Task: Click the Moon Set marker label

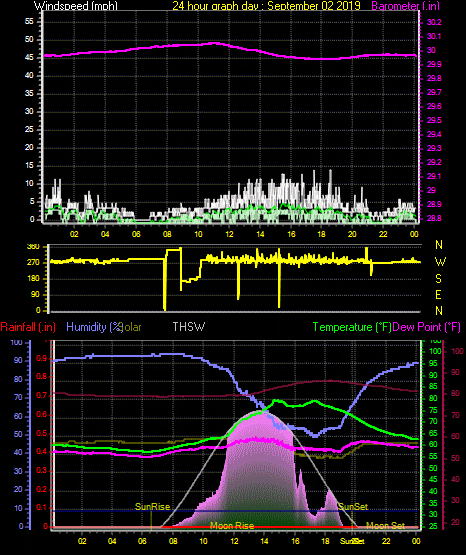Action: coord(385,526)
